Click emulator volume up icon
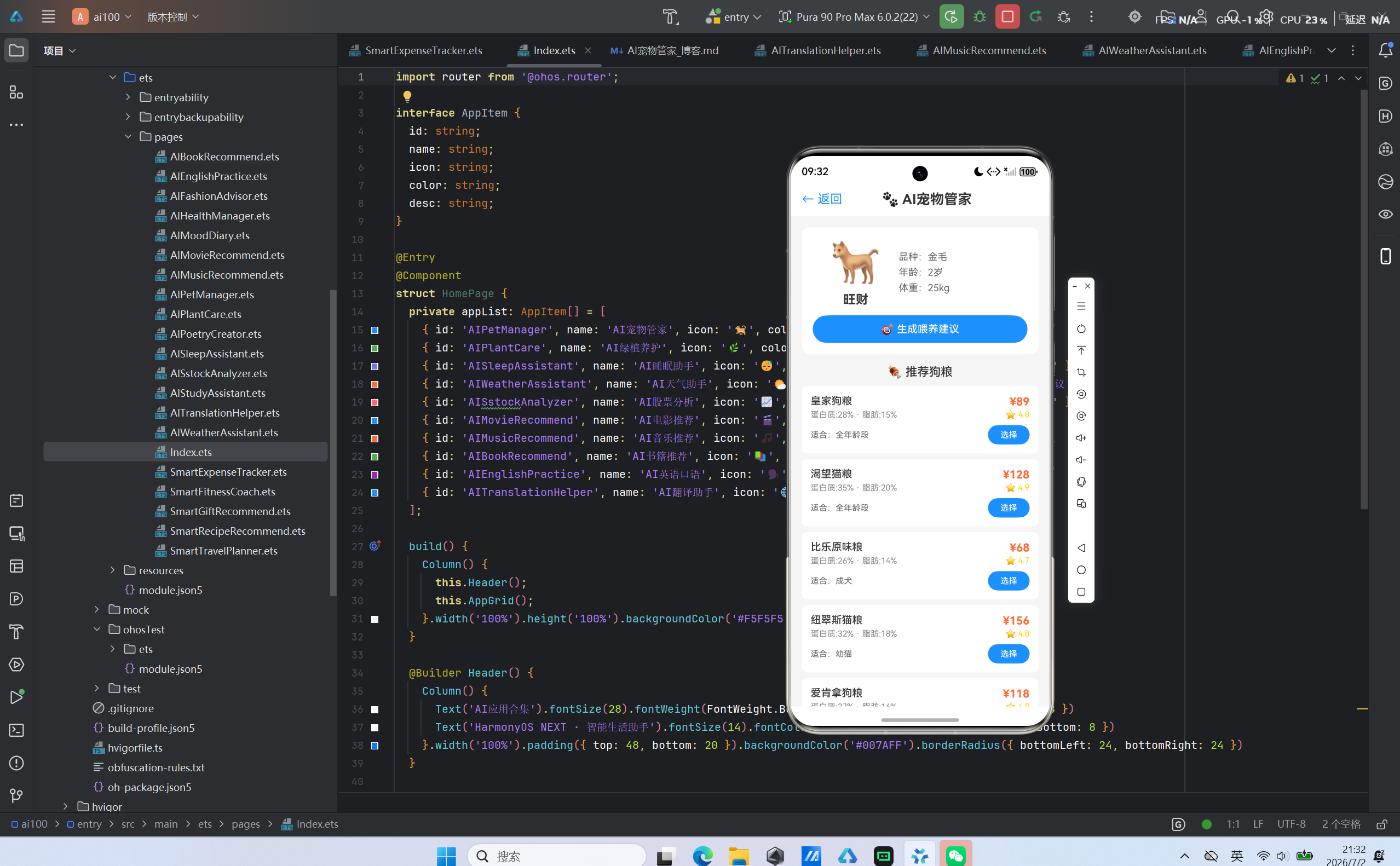The width and height of the screenshot is (1400, 866). click(1081, 438)
